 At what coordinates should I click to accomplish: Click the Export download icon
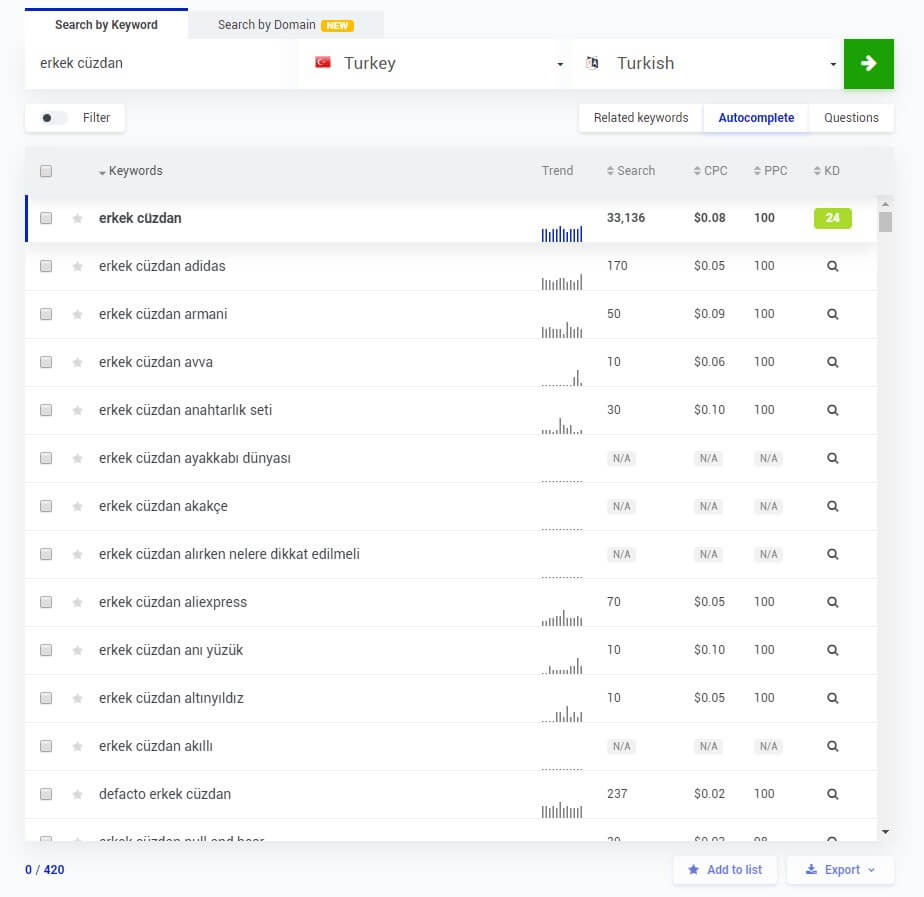[x=813, y=870]
